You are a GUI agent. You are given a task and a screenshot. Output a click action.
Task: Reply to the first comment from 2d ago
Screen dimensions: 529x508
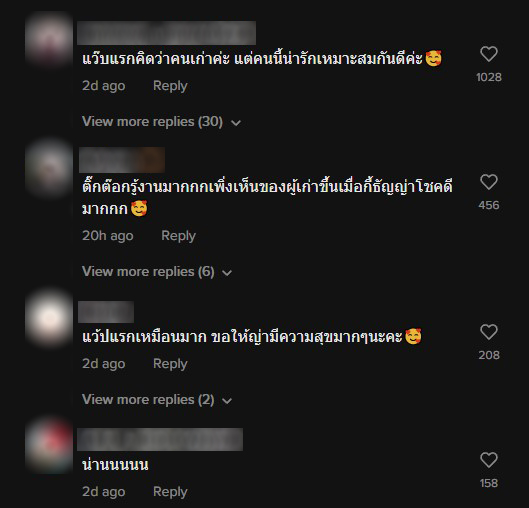[170, 86]
